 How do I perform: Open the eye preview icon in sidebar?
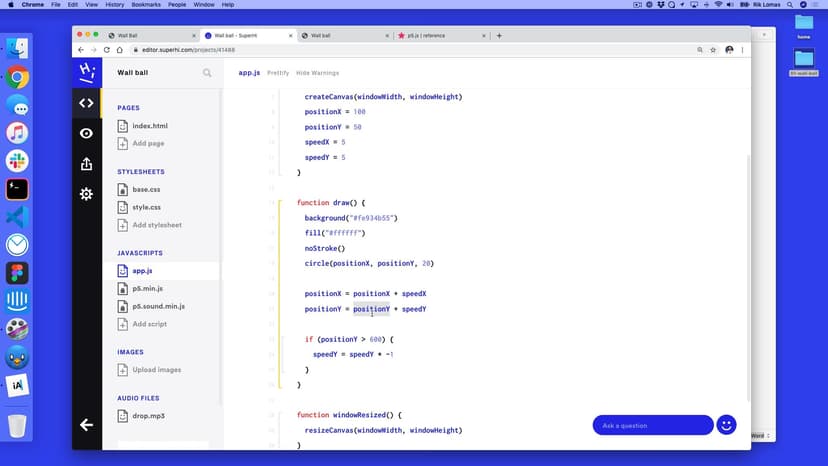(x=86, y=133)
